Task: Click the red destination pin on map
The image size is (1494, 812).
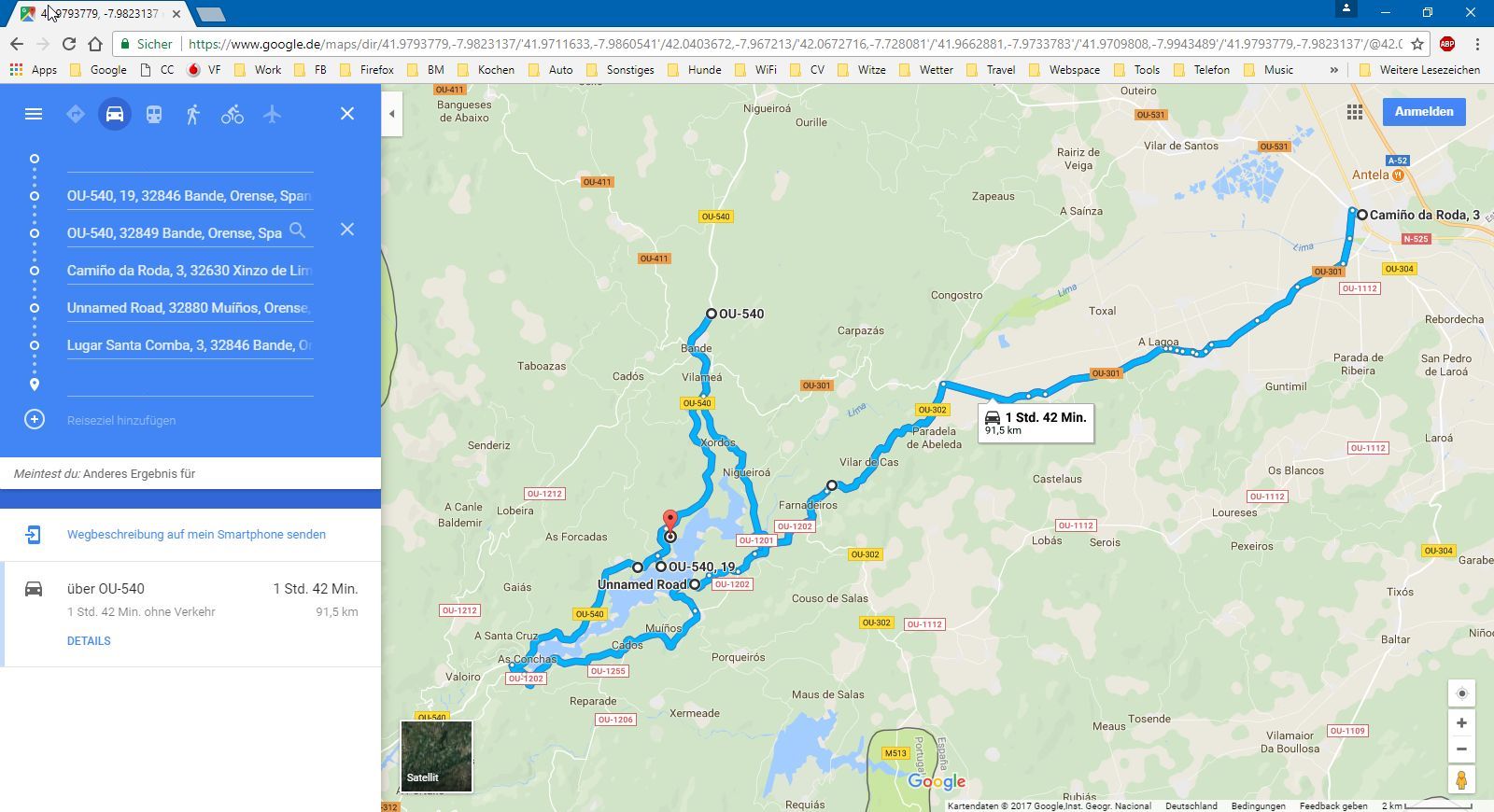Action: [669, 522]
